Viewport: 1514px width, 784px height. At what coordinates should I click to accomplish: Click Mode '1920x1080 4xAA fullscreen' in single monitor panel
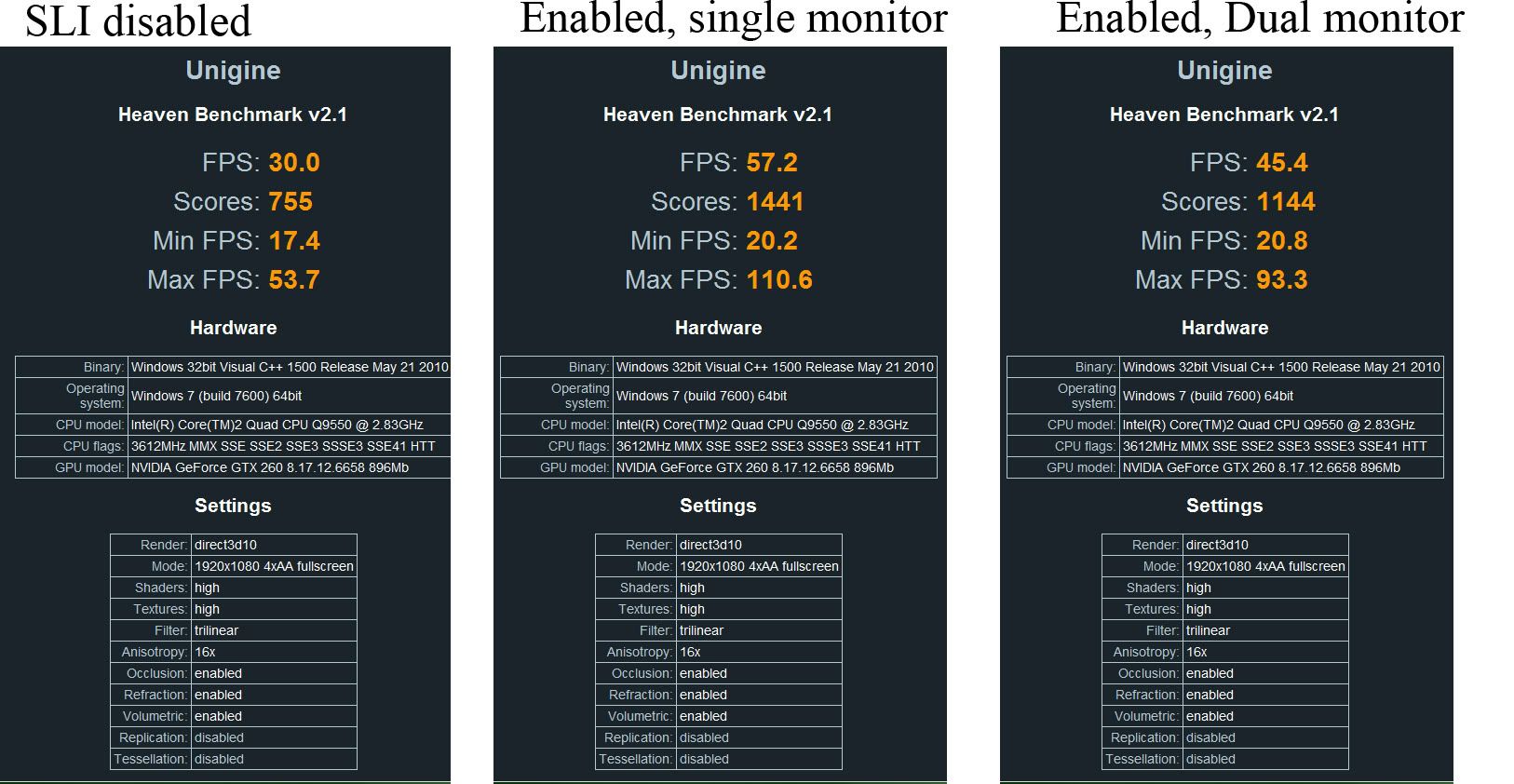tap(759, 566)
